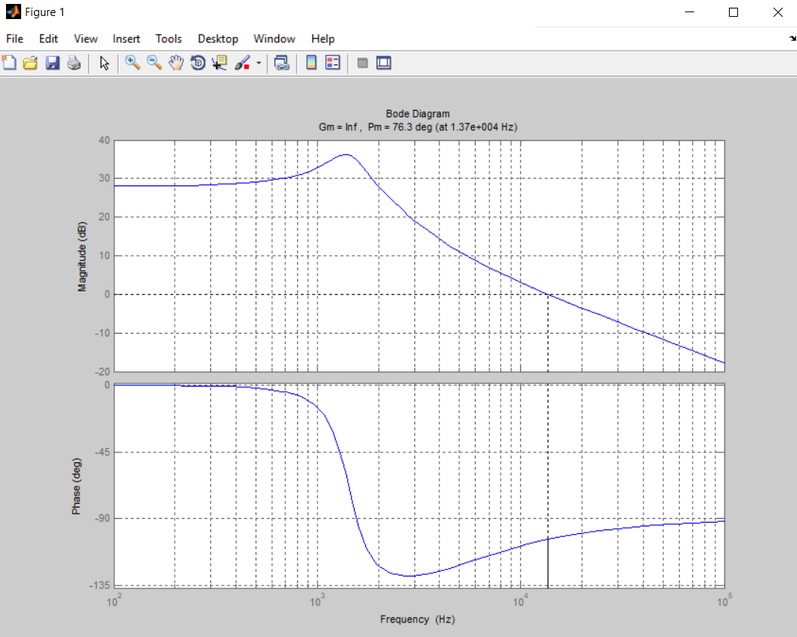Click the New Figure icon
The height and width of the screenshot is (637, 797).
9,63
